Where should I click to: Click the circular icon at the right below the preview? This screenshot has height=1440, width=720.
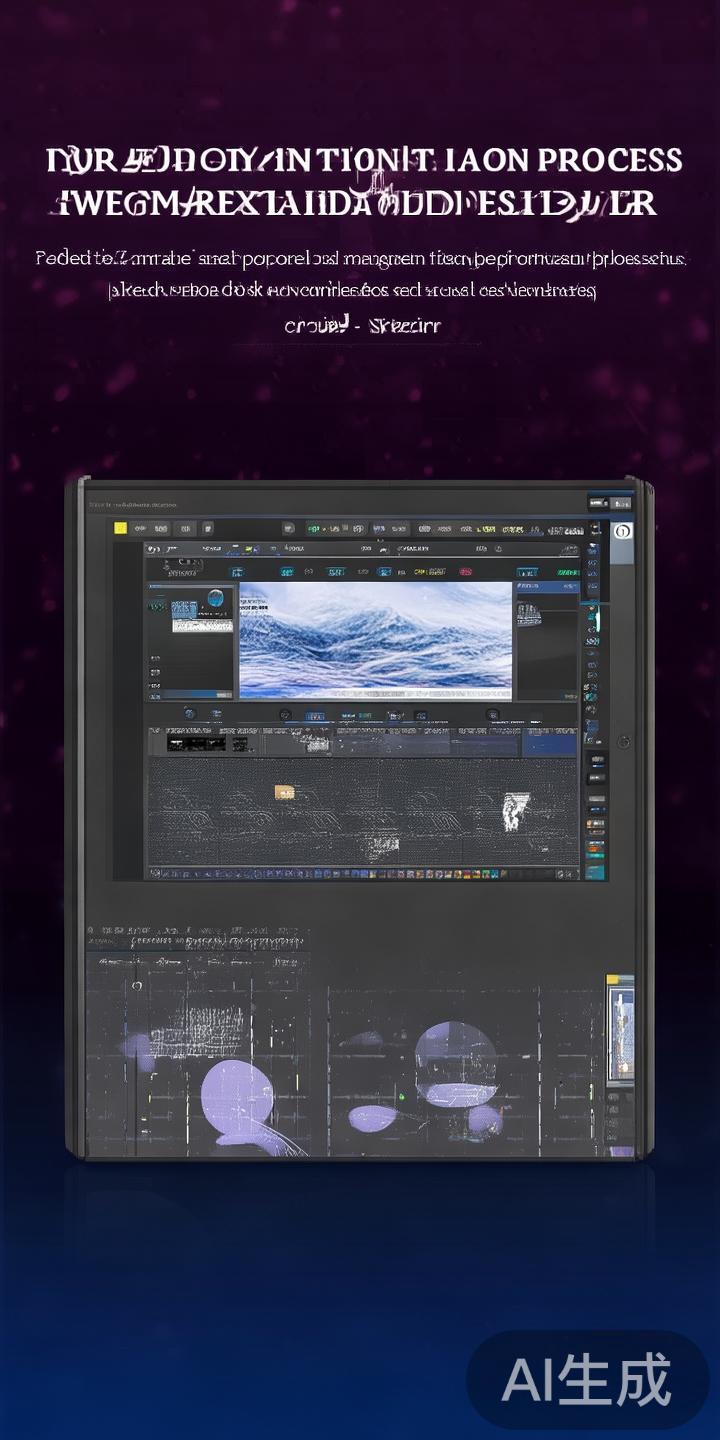pyautogui.click(x=492, y=715)
